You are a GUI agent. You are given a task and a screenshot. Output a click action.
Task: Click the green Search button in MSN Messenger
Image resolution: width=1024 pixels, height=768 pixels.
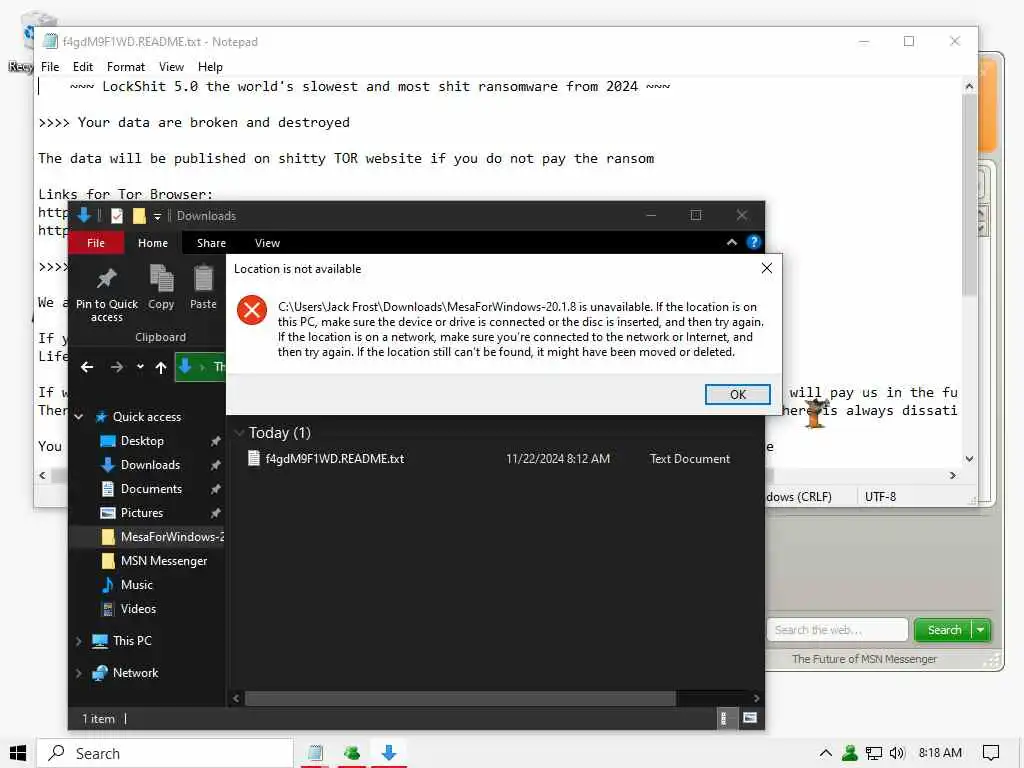[x=943, y=630]
